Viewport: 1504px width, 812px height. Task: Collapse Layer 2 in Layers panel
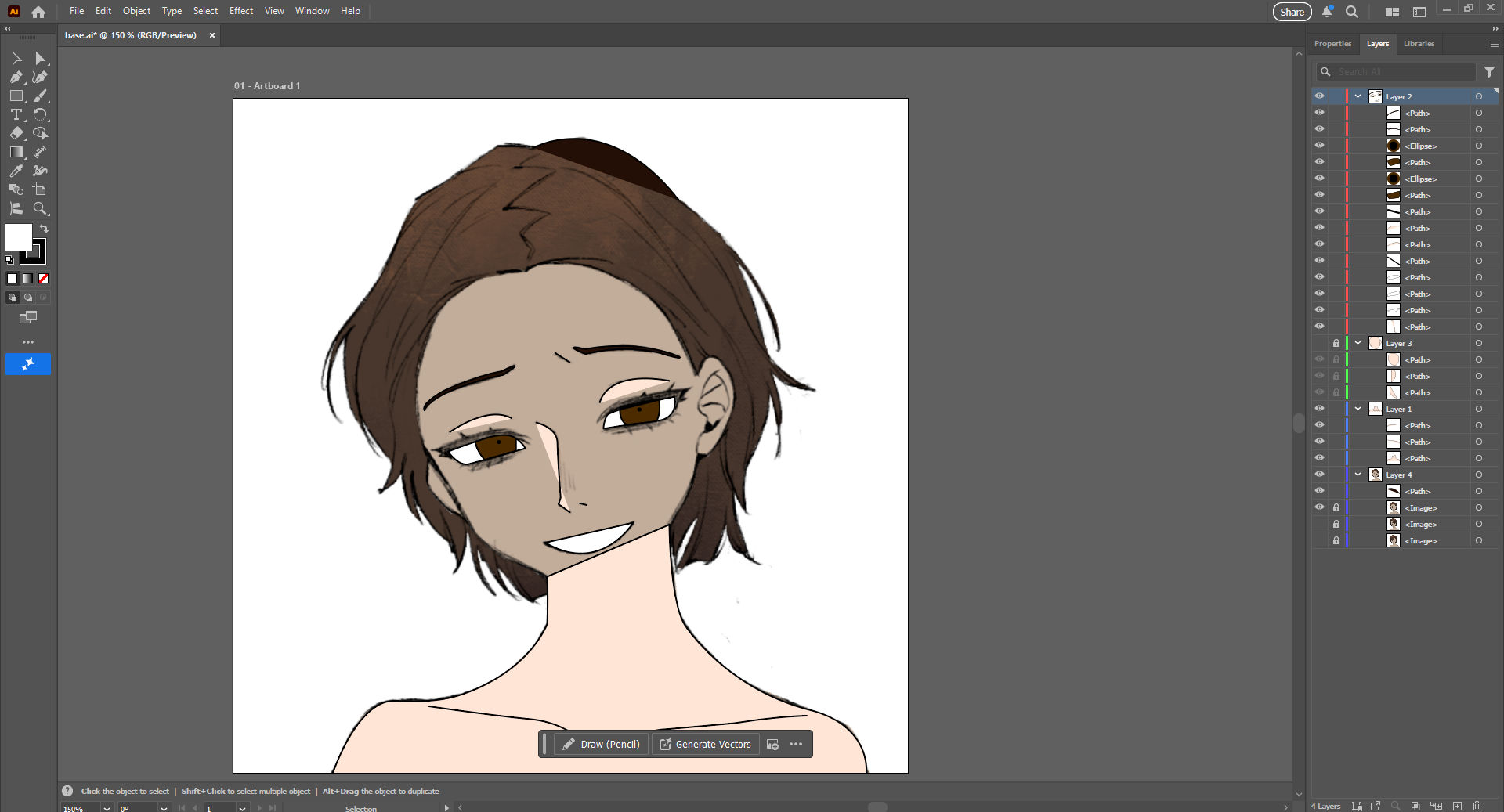[1358, 96]
